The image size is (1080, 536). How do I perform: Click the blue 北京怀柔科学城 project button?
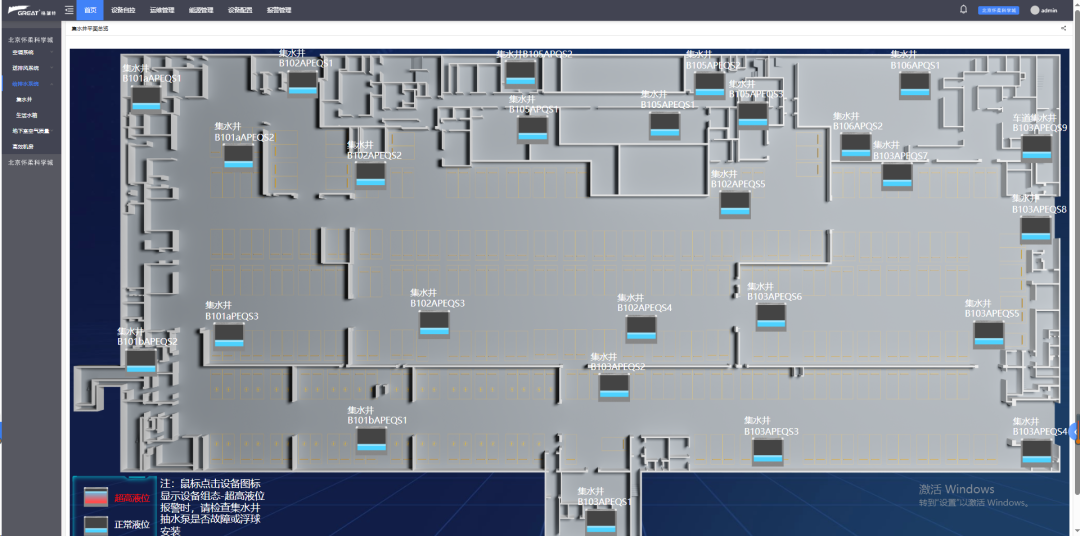coord(998,10)
